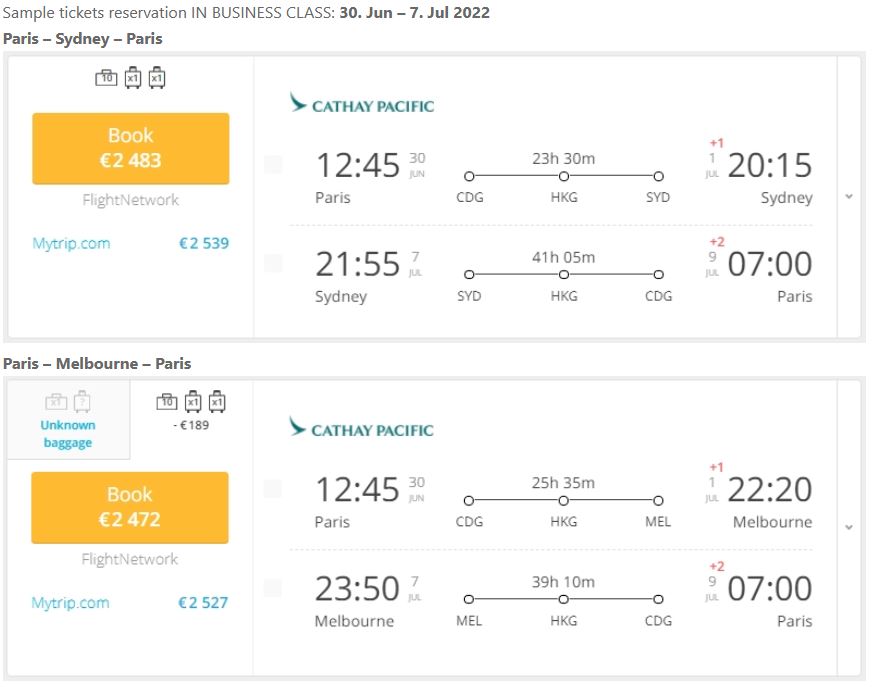Switch to the Paris – Sydney – Paris section
878x689 pixels.
[84, 39]
